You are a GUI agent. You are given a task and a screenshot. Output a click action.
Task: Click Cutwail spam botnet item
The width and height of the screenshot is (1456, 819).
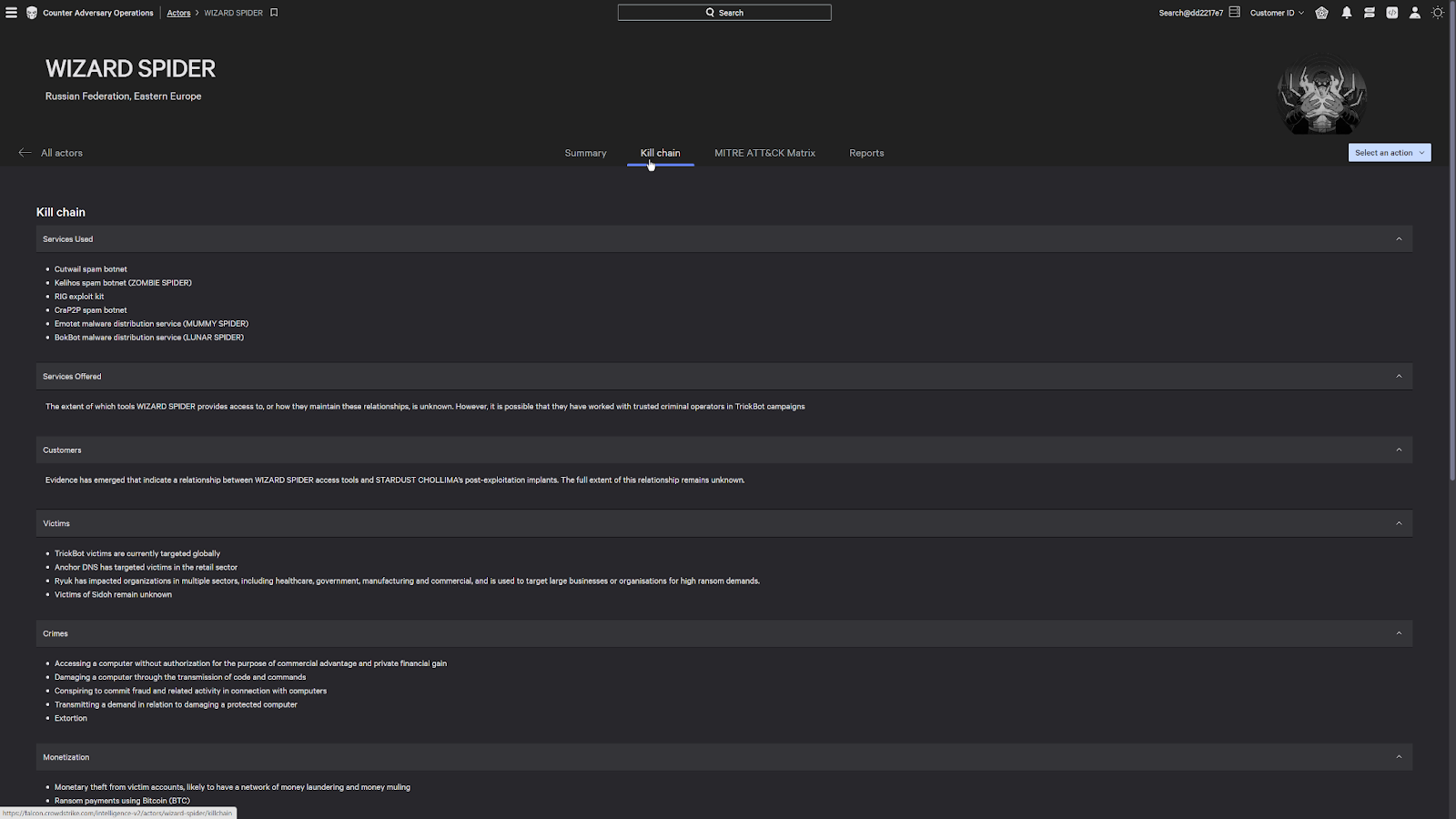click(x=91, y=269)
